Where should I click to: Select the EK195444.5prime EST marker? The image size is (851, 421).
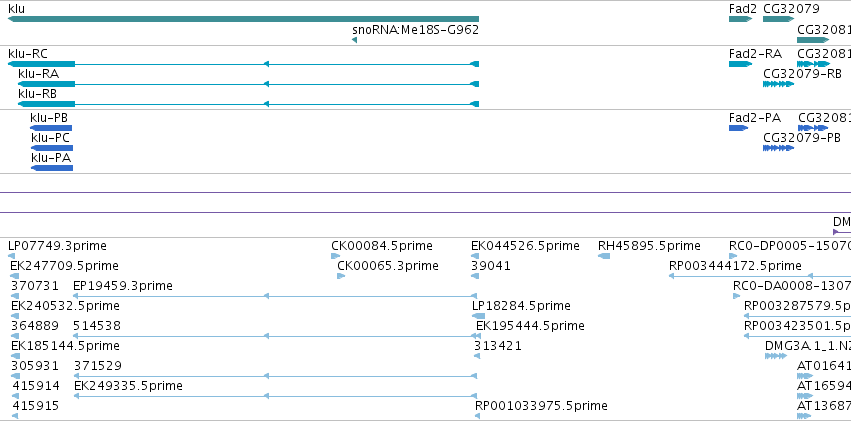[x=477, y=336]
